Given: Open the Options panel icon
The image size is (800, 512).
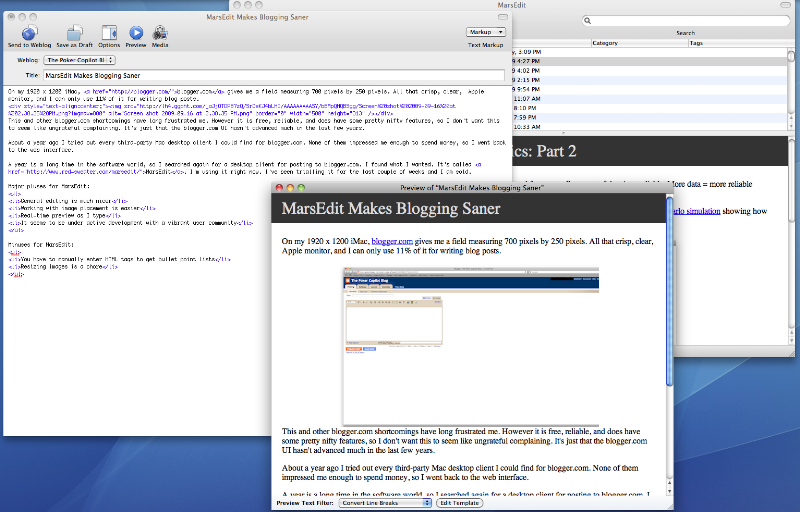Looking at the screenshot, I should click(x=109, y=33).
